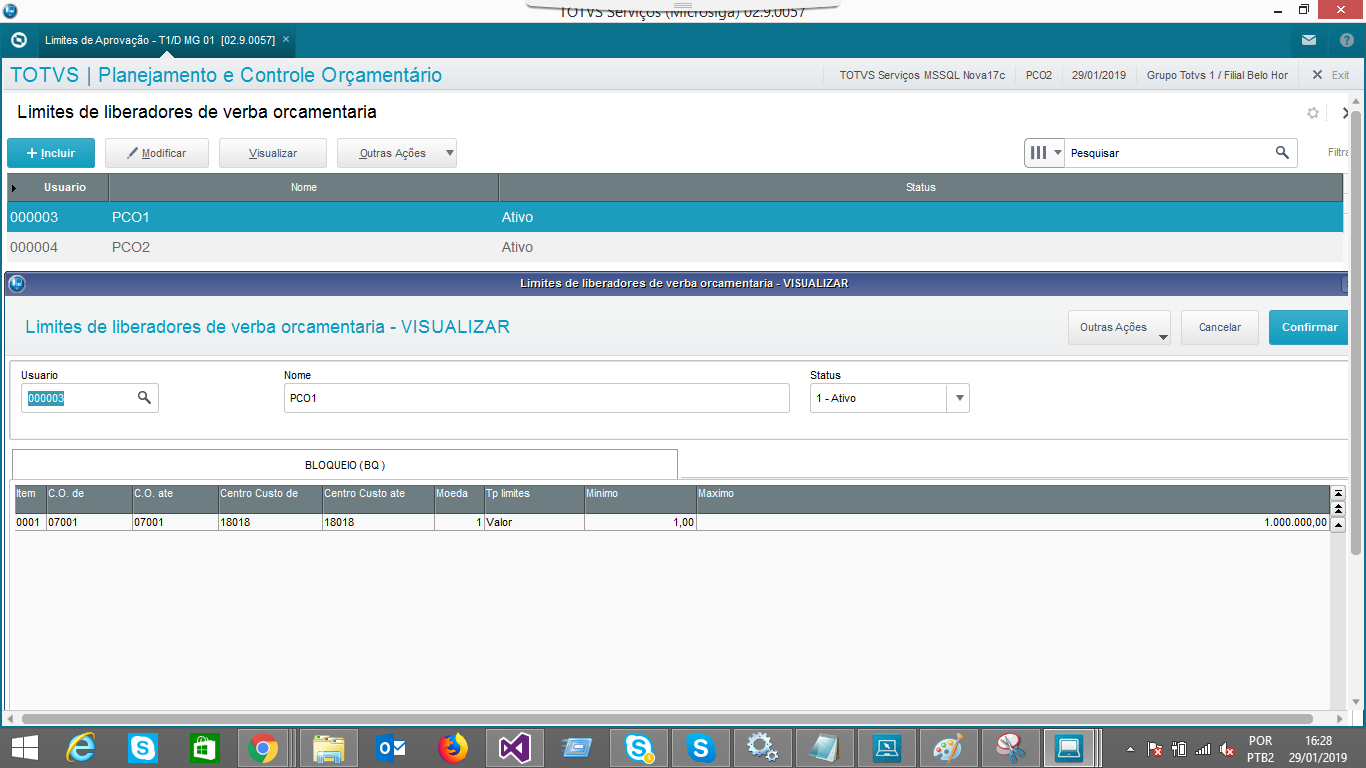The width and height of the screenshot is (1366, 768).
Task: Click the Confirmar button
Action: pos(1309,327)
